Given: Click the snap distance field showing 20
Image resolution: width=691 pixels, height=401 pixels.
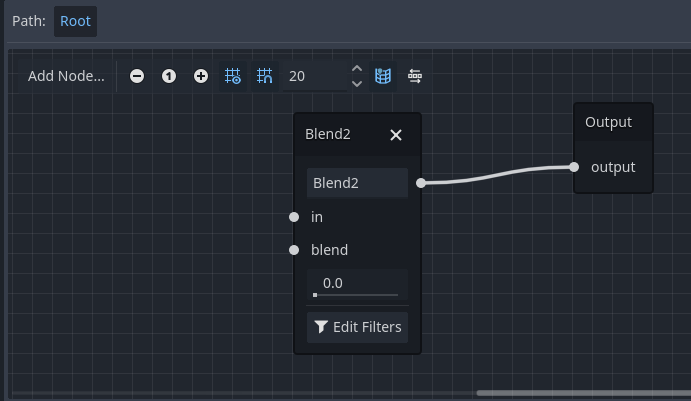Looking at the screenshot, I should (x=313, y=76).
